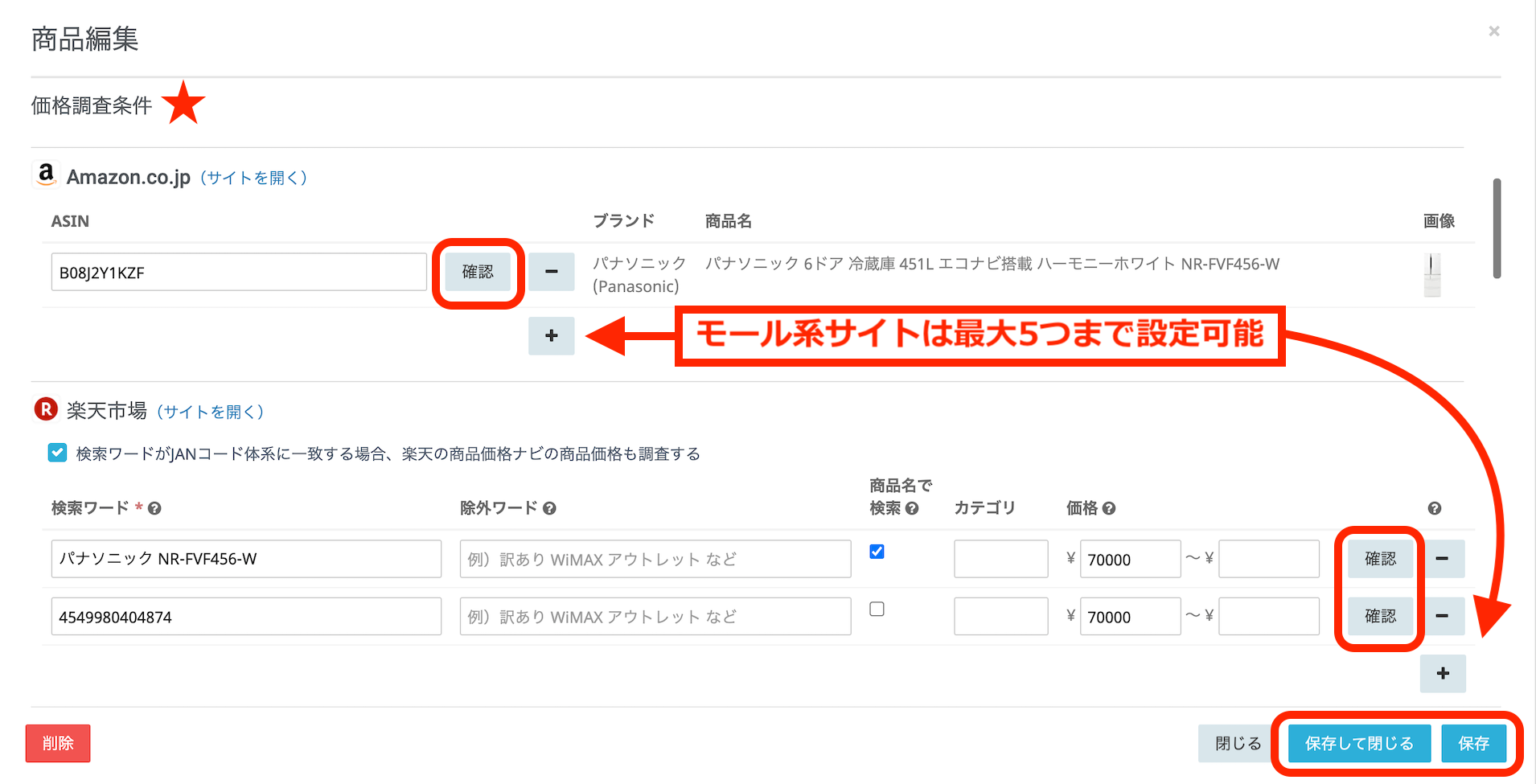Uncheck 商品名で検索 for the first Rakuten row
The height and width of the screenshot is (784, 1536).
[x=877, y=552]
